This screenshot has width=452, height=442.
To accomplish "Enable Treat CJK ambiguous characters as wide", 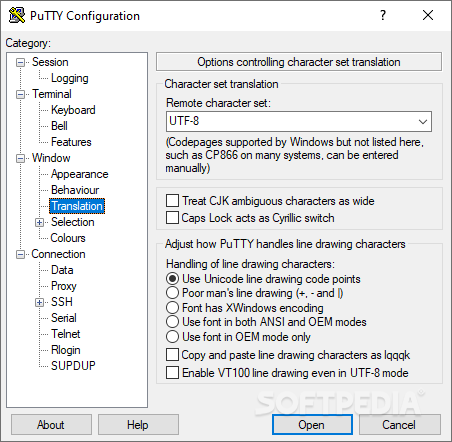I will (172, 201).
